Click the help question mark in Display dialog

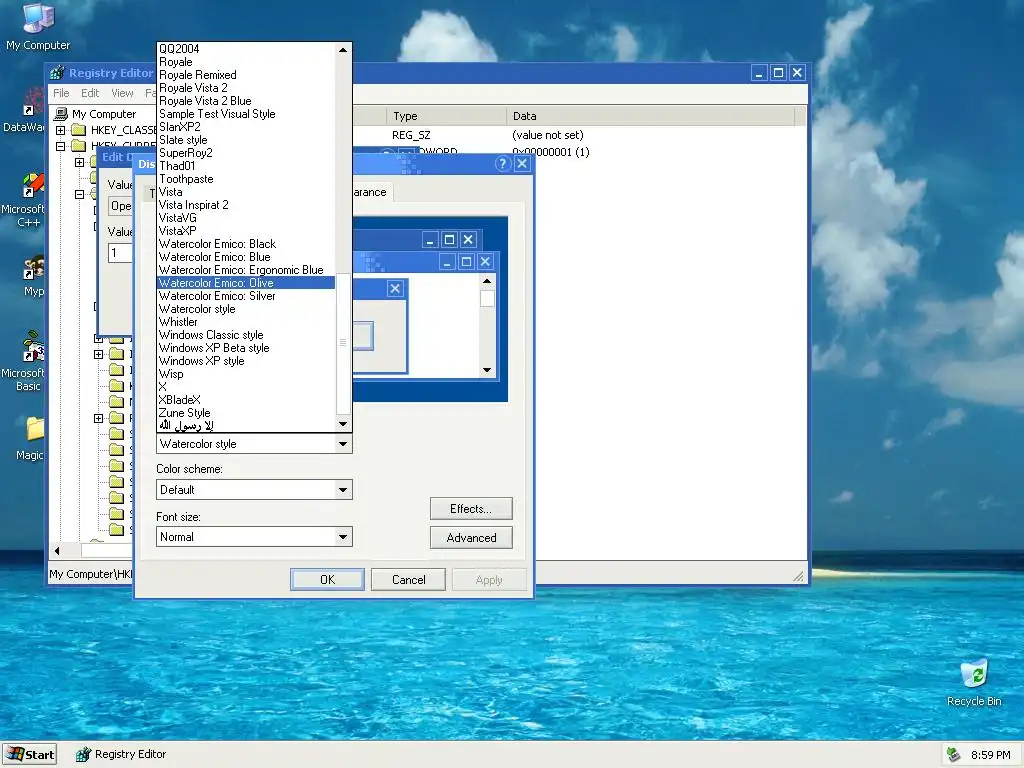tap(502, 163)
